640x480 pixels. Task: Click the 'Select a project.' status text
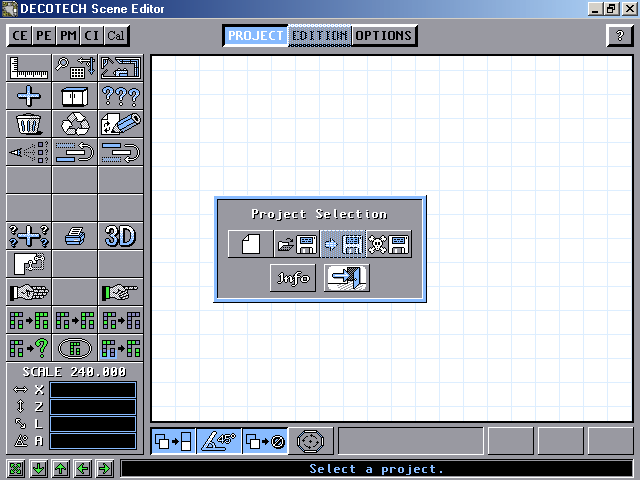pos(376,469)
